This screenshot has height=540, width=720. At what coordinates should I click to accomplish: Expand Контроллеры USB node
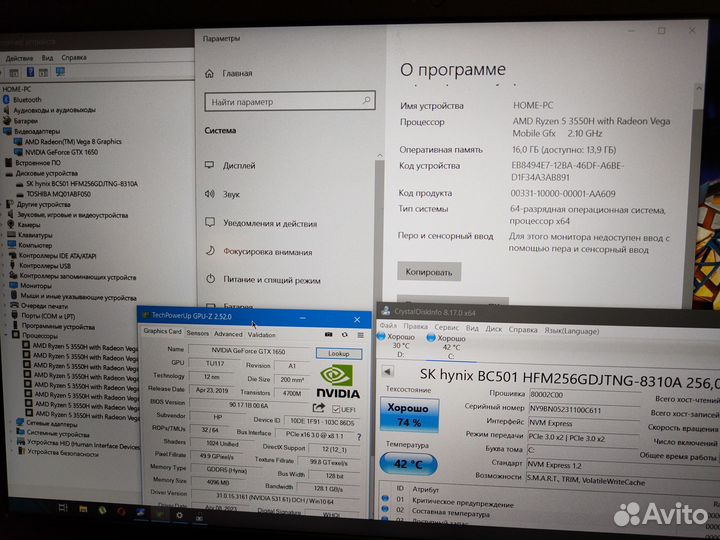[5, 265]
